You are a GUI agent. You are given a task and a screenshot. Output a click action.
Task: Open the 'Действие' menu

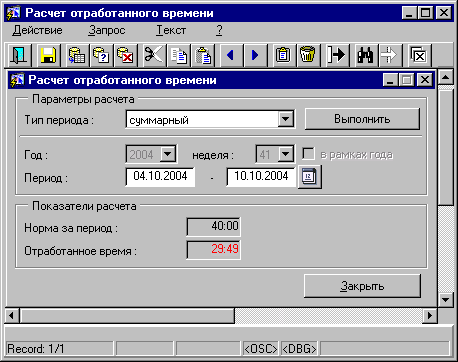click(37, 30)
